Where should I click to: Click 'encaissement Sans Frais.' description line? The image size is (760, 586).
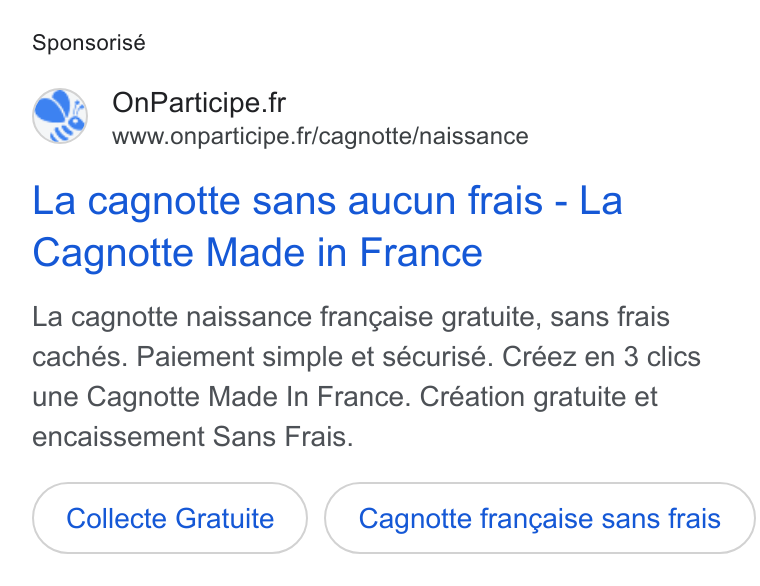coord(193,437)
